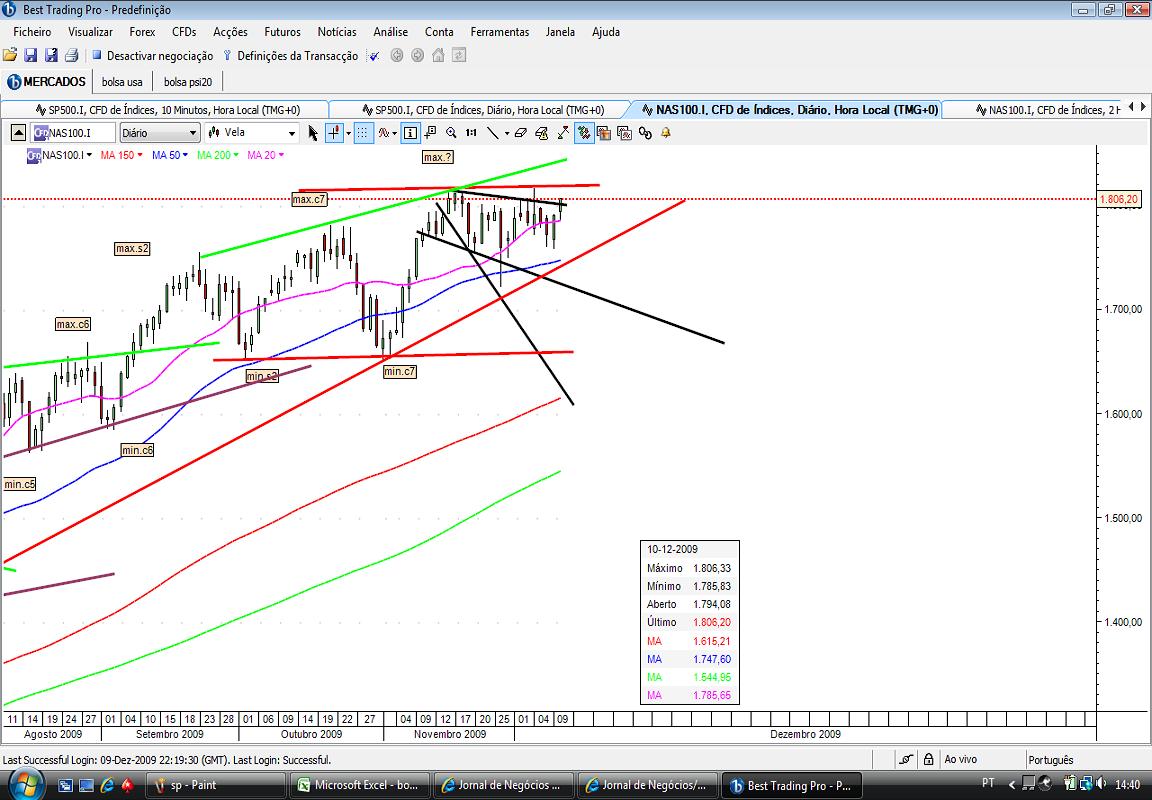Open the CFDs menu
This screenshot has width=1152, height=800.
pos(184,32)
